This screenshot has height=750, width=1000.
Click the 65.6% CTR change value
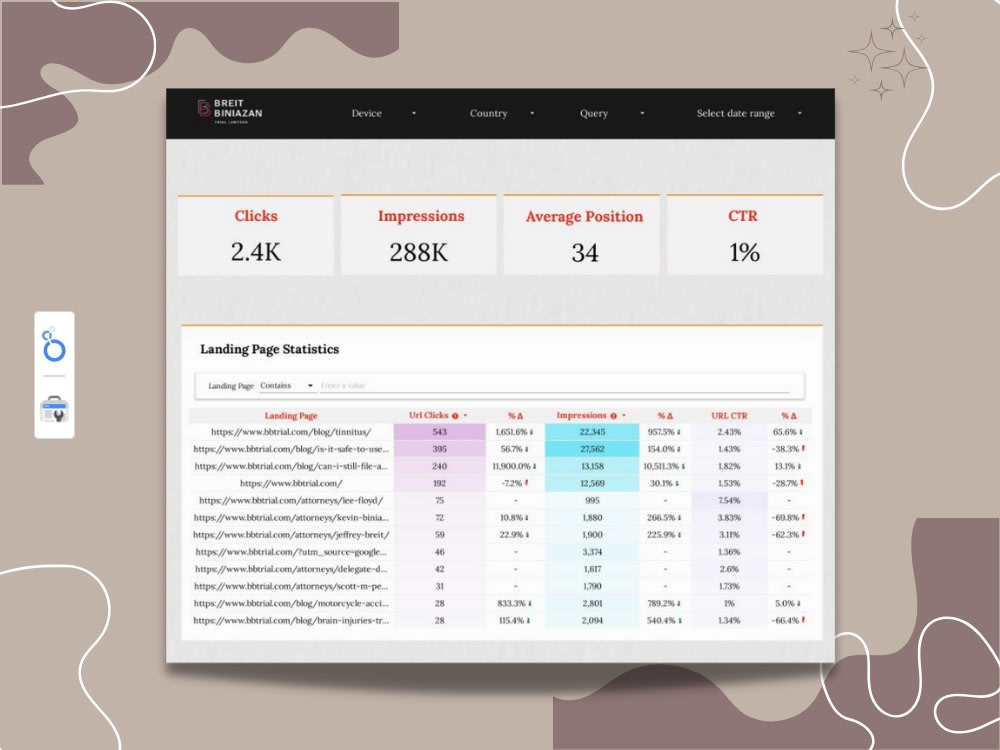pyautogui.click(x=784, y=432)
